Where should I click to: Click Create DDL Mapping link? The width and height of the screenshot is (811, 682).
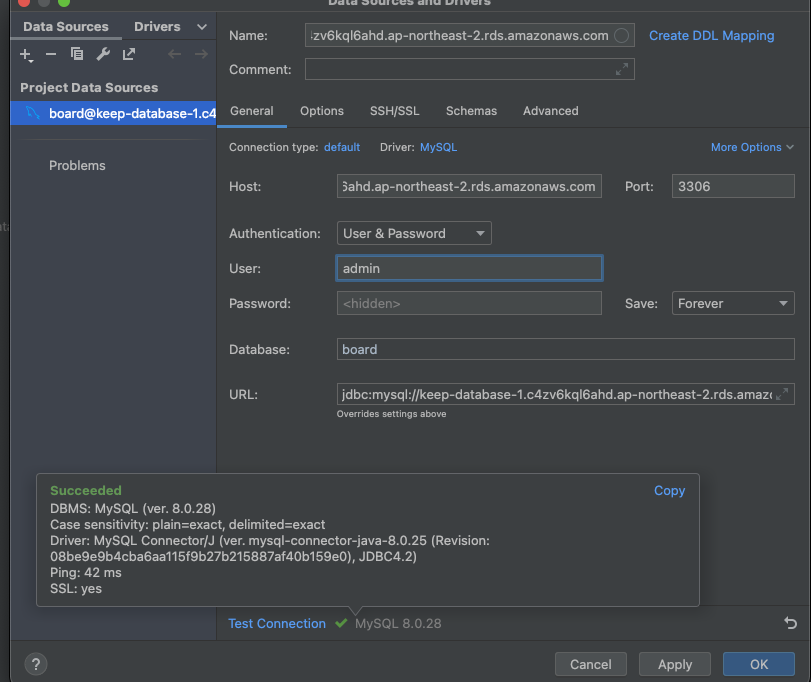pyautogui.click(x=711, y=36)
